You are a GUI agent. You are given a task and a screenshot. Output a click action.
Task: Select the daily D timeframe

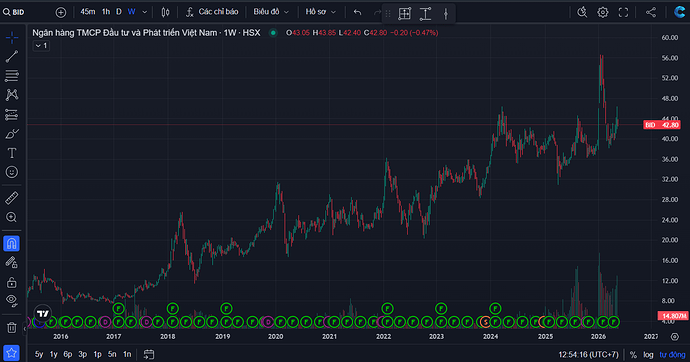118,12
